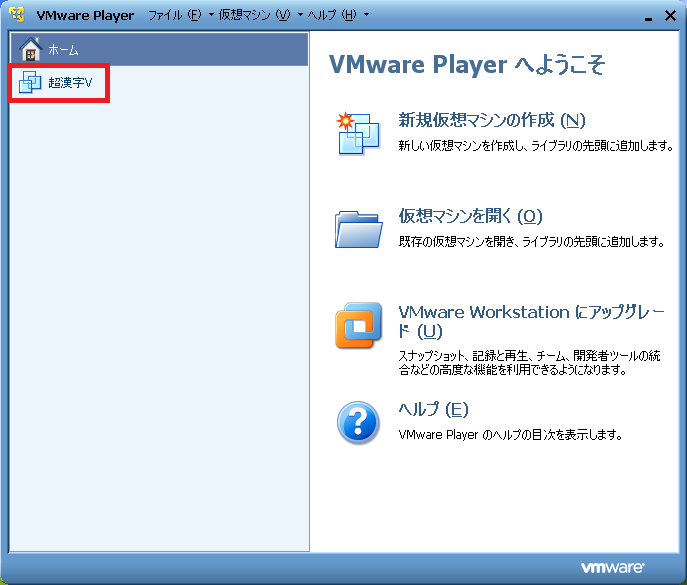Click the 超漢字V virtual machine icon

click(30, 82)
